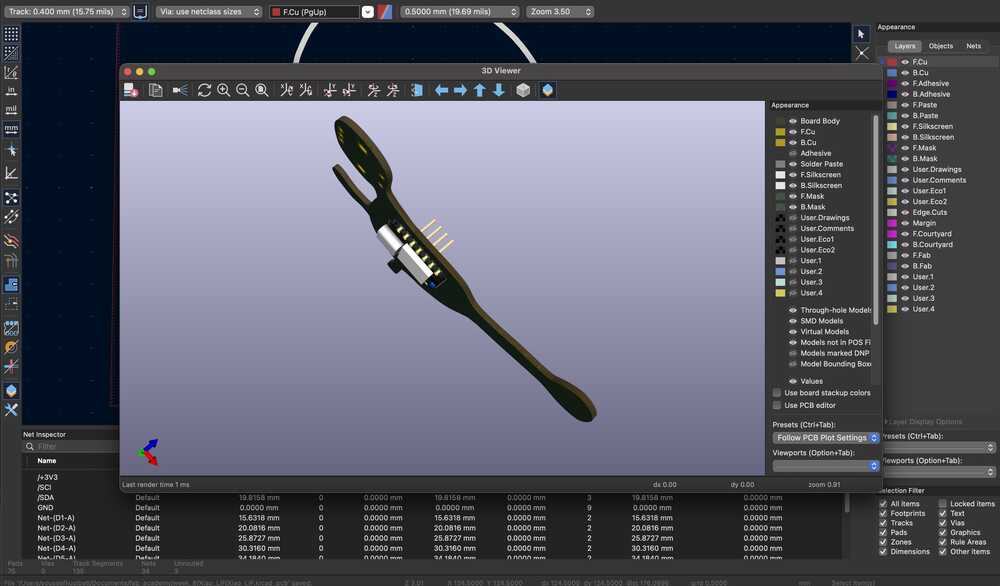Toggle Values visibility in 3D Viewer
This screenshot has height=586, width=1000.
(x=793, y=381)
